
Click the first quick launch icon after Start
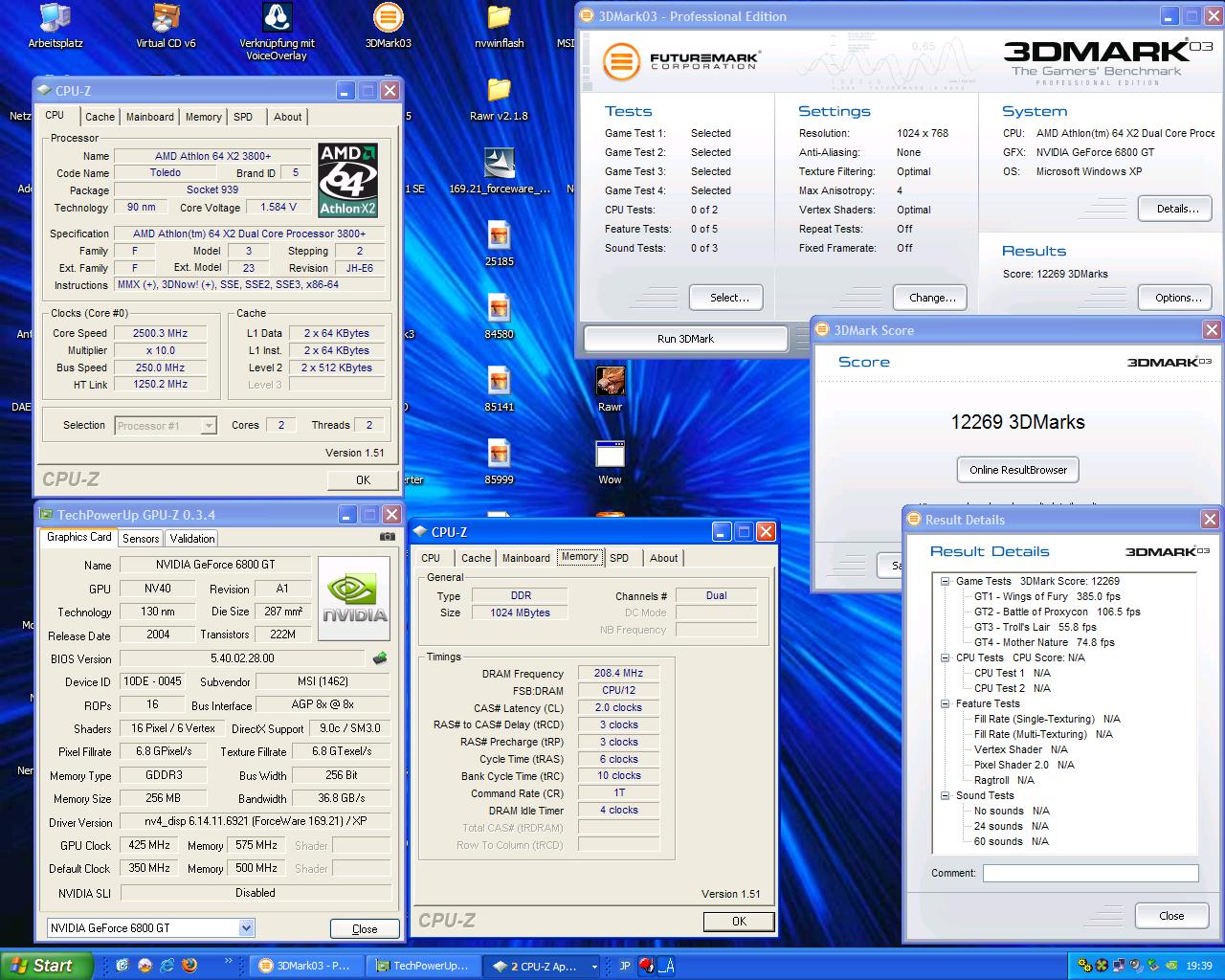[122, 966]
